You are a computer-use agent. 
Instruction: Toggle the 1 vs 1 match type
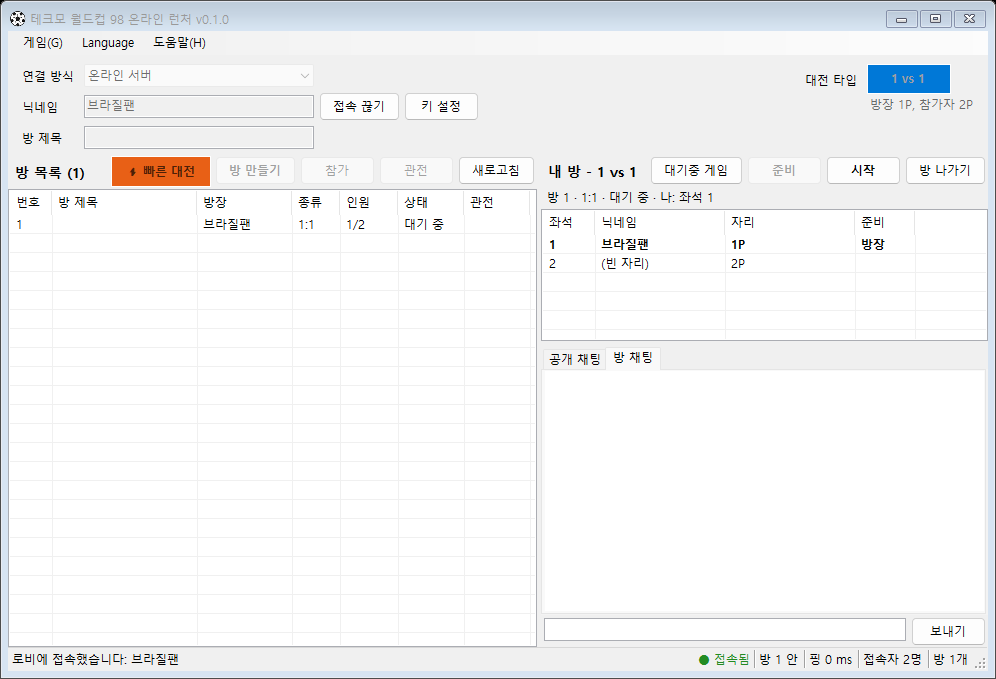pyautogui.click(x=908, y=79)
